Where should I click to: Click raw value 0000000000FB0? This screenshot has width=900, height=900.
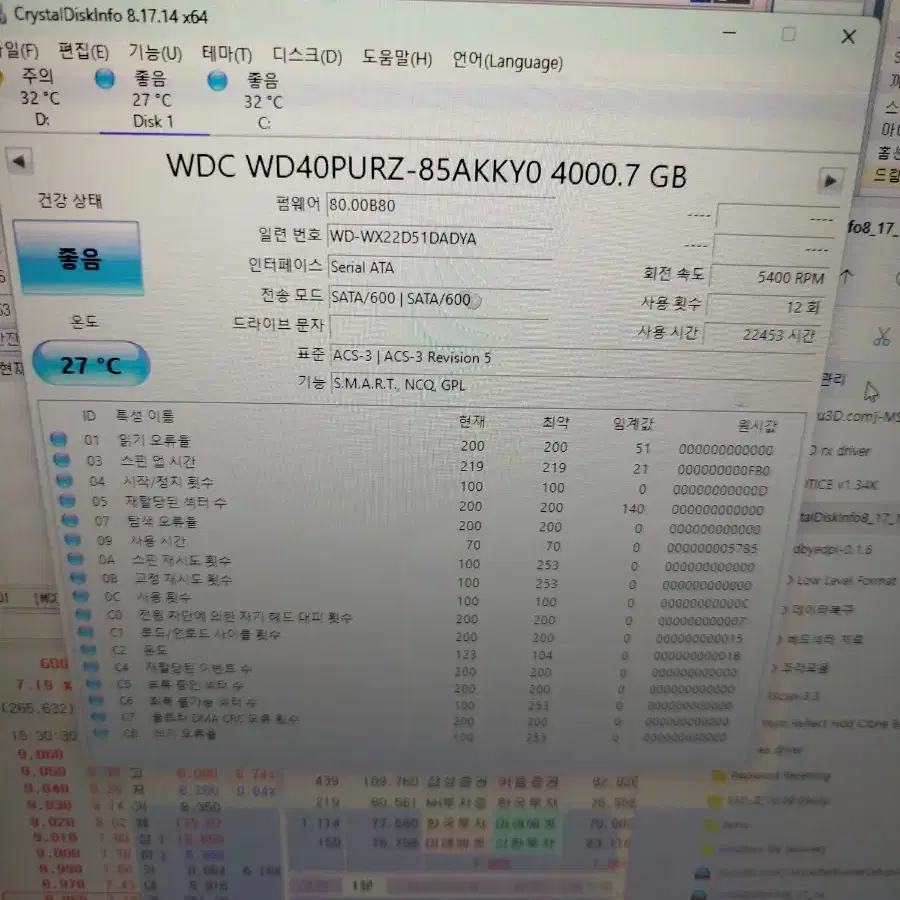(723, 470)
